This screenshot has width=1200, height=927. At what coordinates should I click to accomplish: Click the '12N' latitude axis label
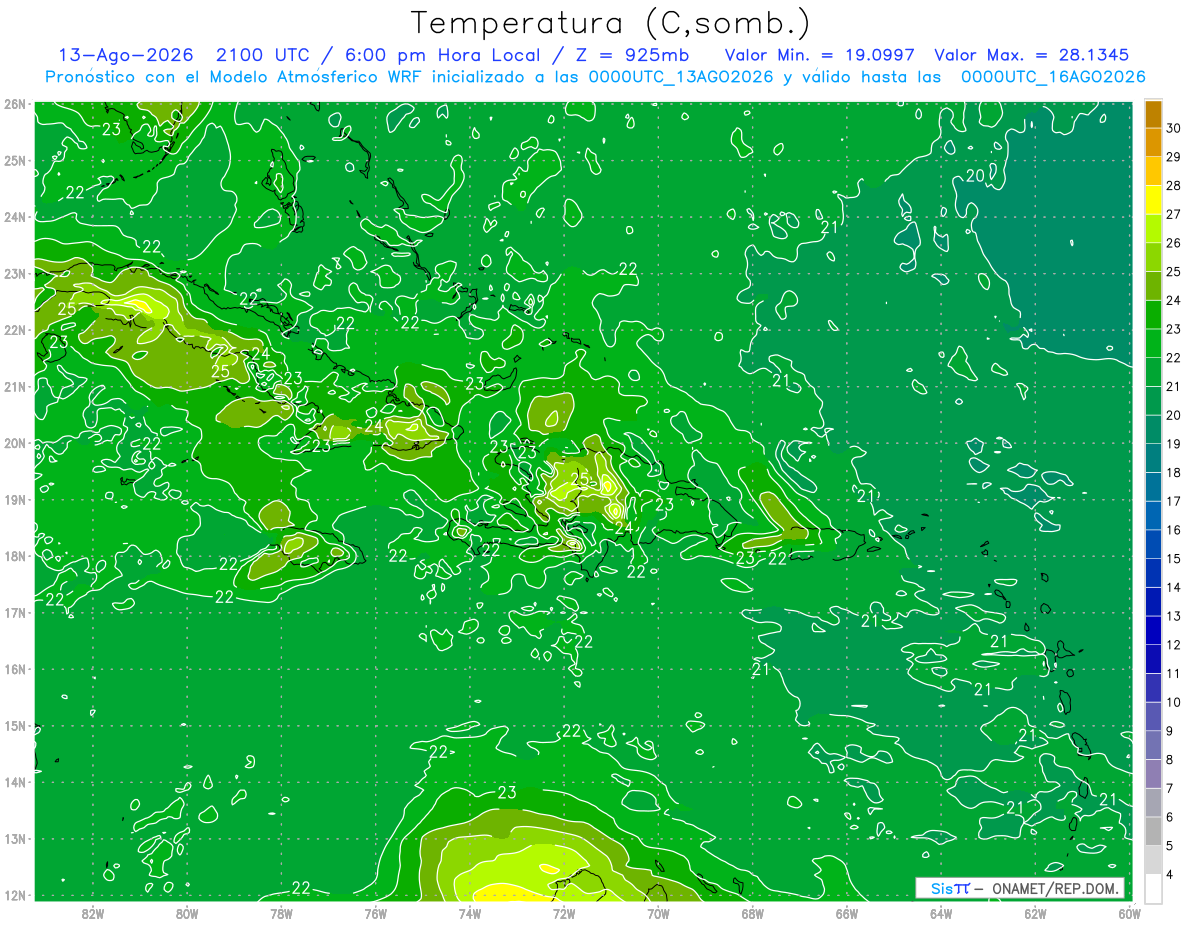(15, 895)
